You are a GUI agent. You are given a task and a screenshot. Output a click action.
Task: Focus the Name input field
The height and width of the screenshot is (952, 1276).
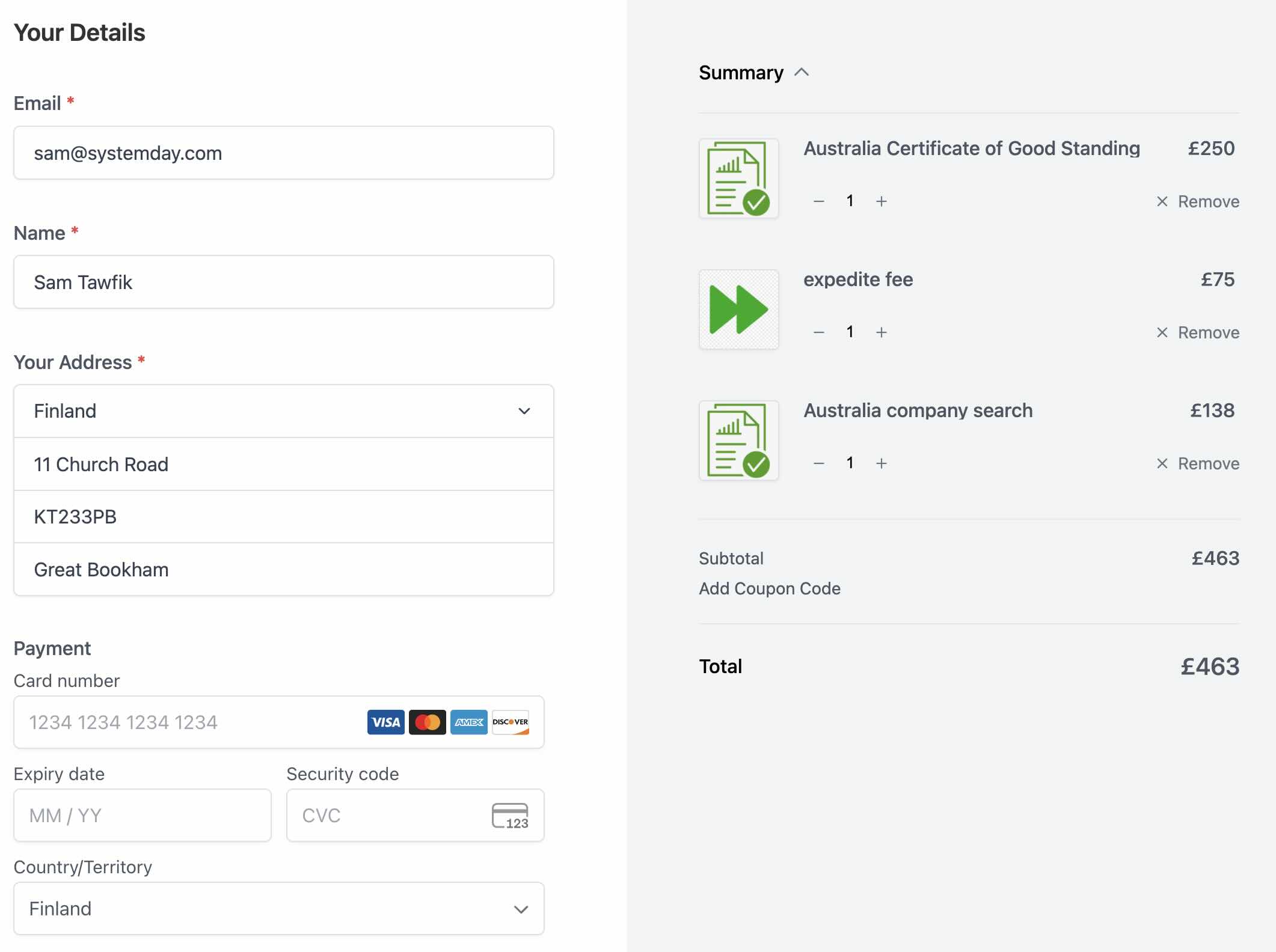284,282
